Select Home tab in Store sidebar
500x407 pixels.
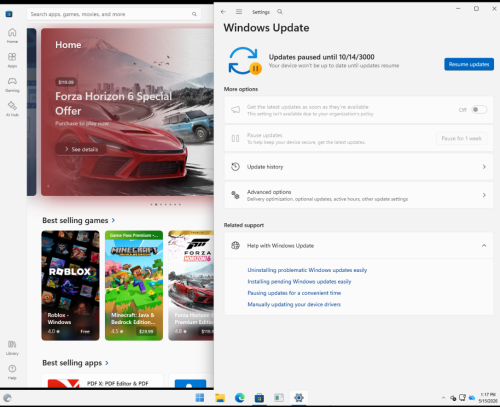tap(12, 36)
